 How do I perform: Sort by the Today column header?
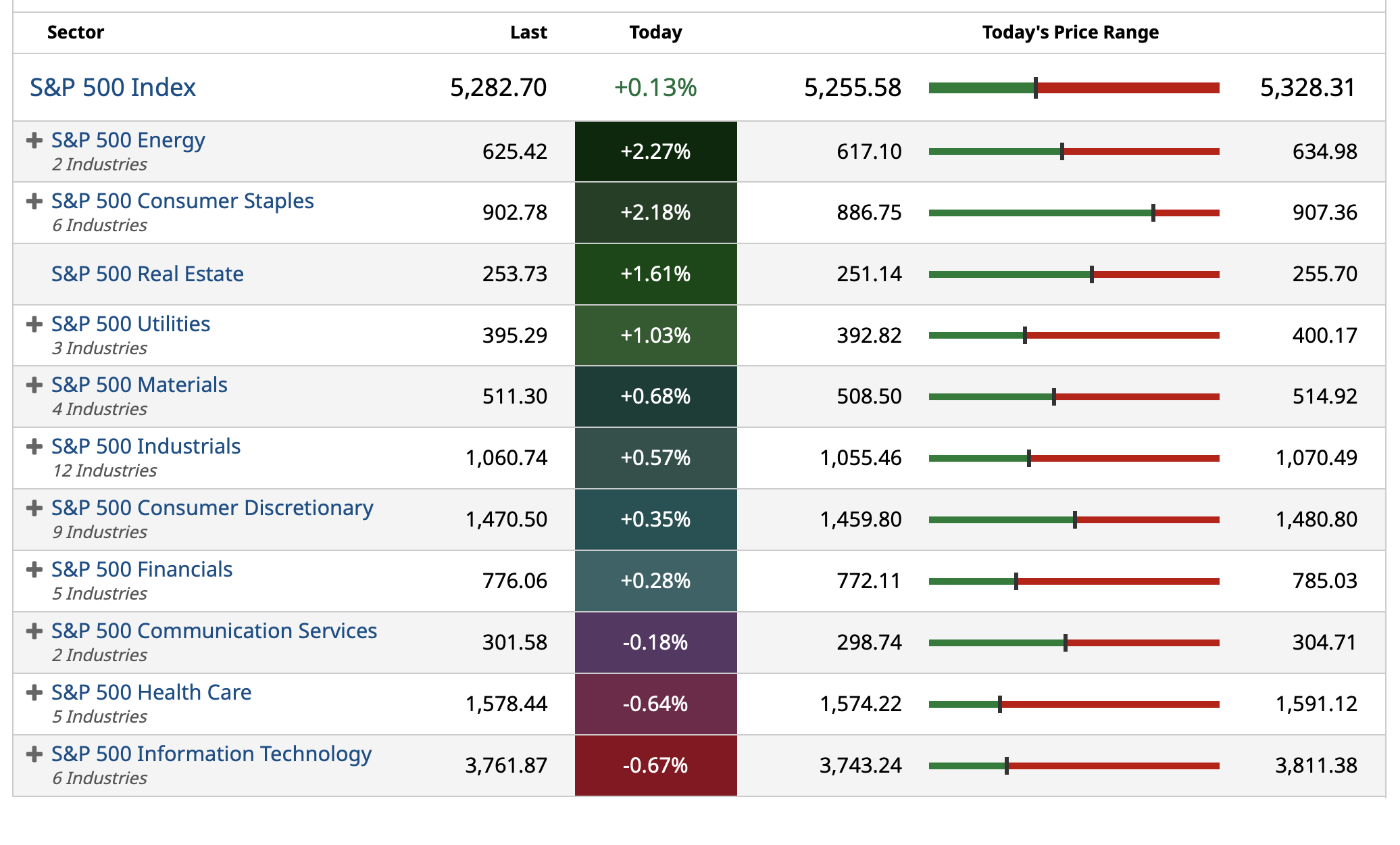(x=655, y=32)
